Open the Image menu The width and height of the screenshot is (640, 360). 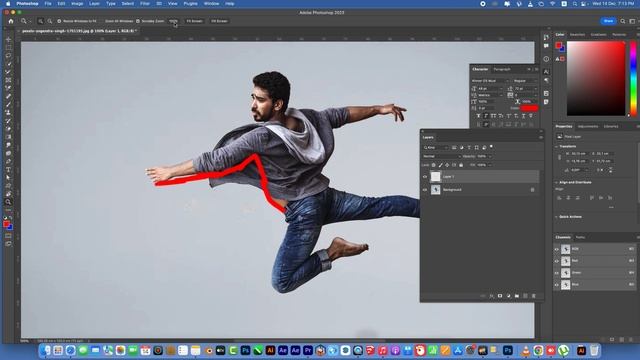[x=77, y=4]
